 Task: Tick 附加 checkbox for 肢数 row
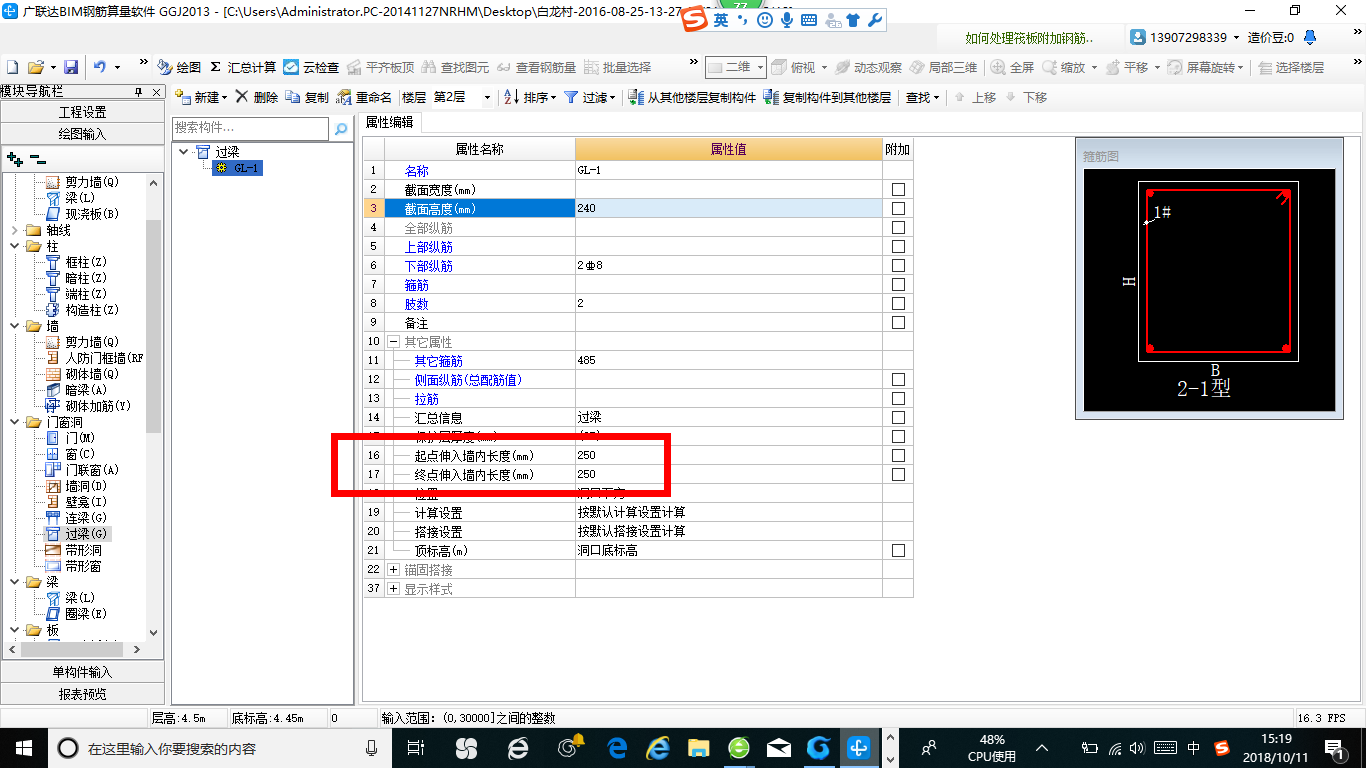point(898,303)
